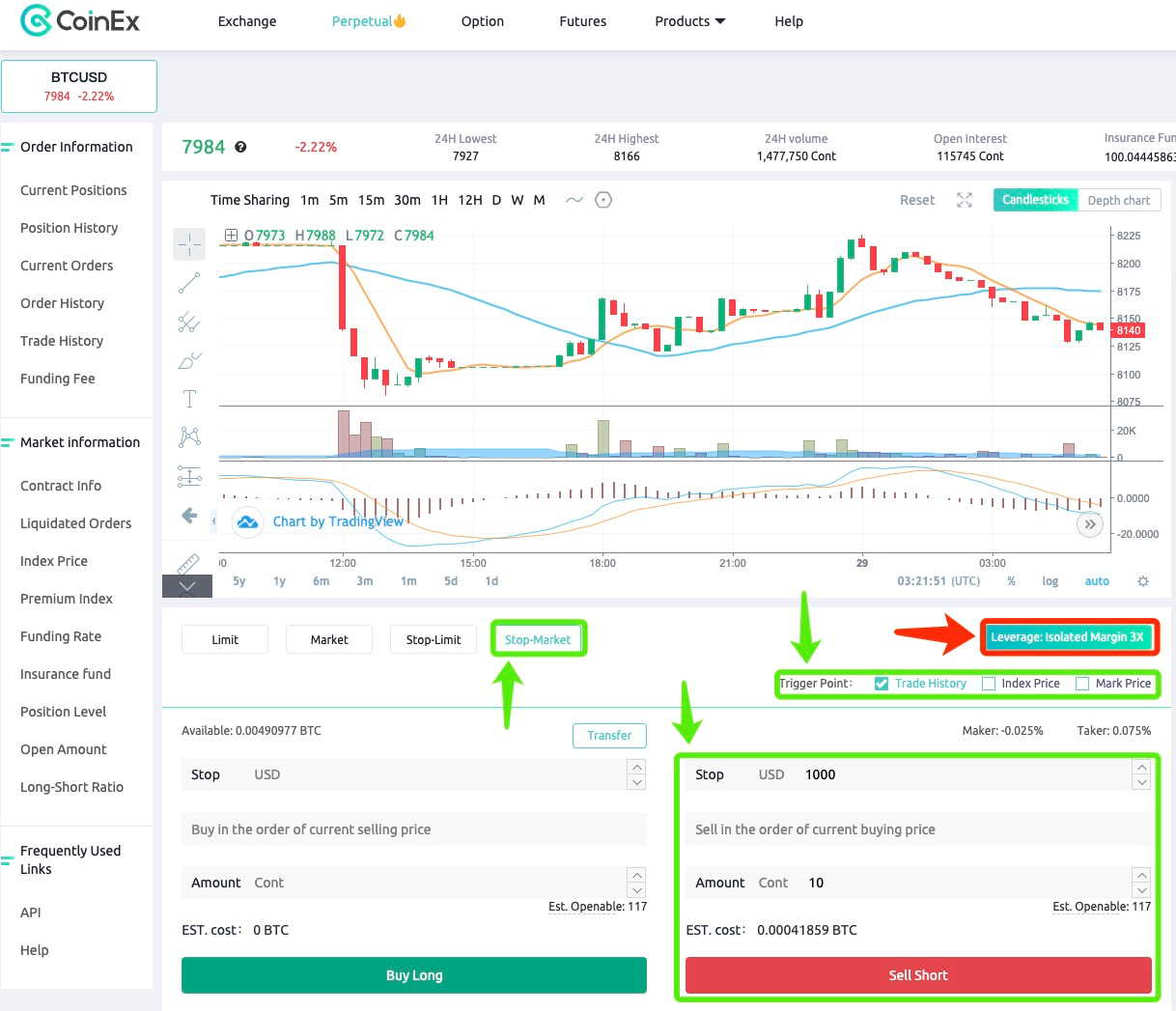
Task: Click Reset above the chart
Action: [917, 200]
